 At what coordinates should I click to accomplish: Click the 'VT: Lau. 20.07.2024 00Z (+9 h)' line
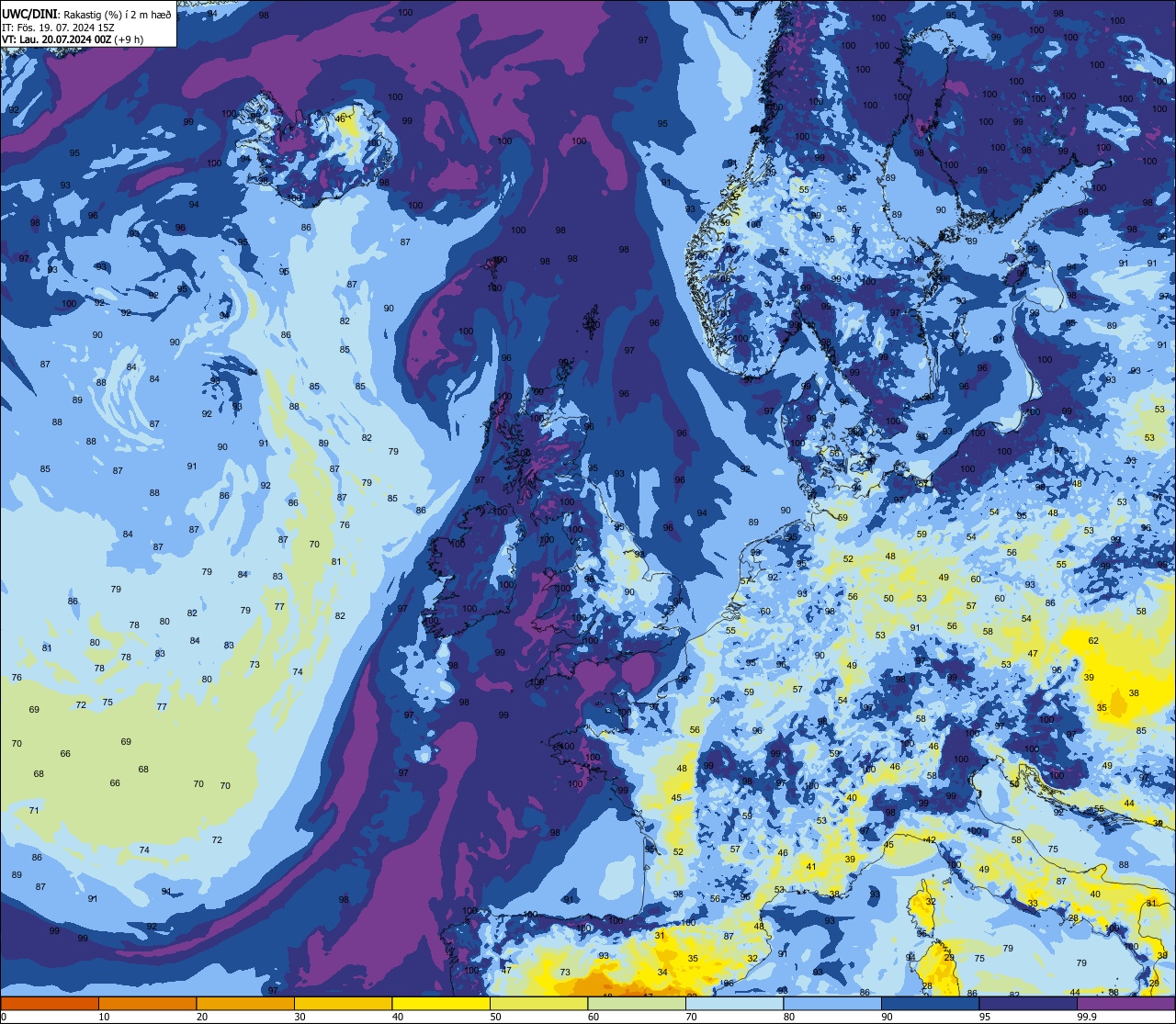pyautogui.click(x=73, y=39)
